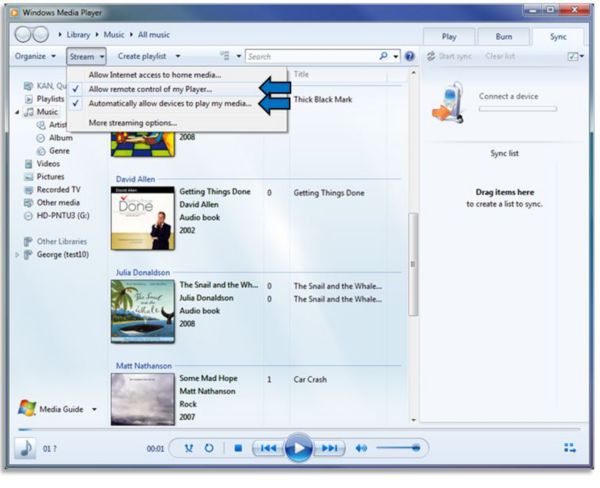Adjust the volume slider
600x488 pixels.
(x=398, y=448)
